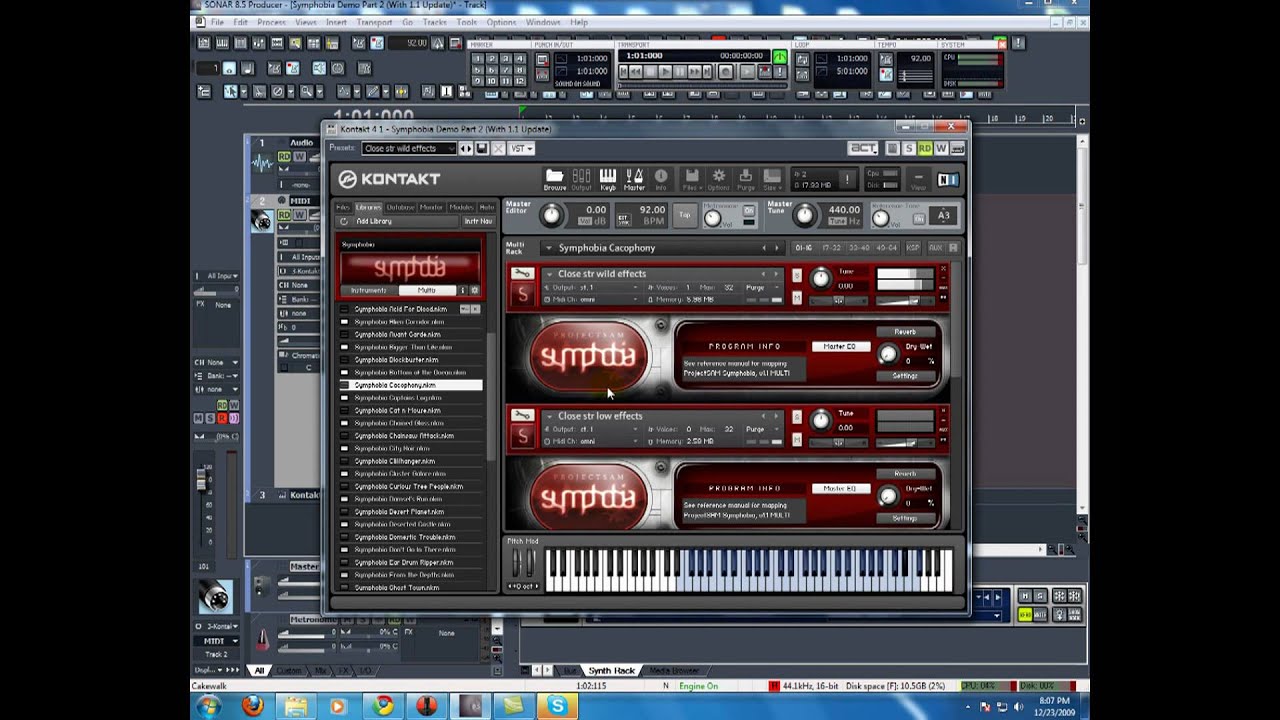This screenshot has width=1280, height=720.
Task: Open the Files disk icon menu
Action: (x=691, y=179)
